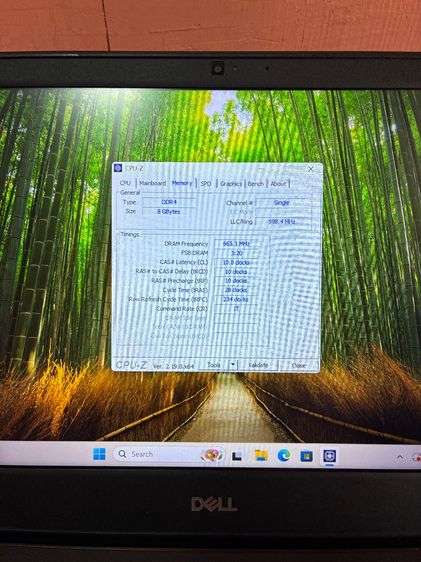The image size is (421, 562).
Task: Close the CPU-Z window with X
Action: 311,169
